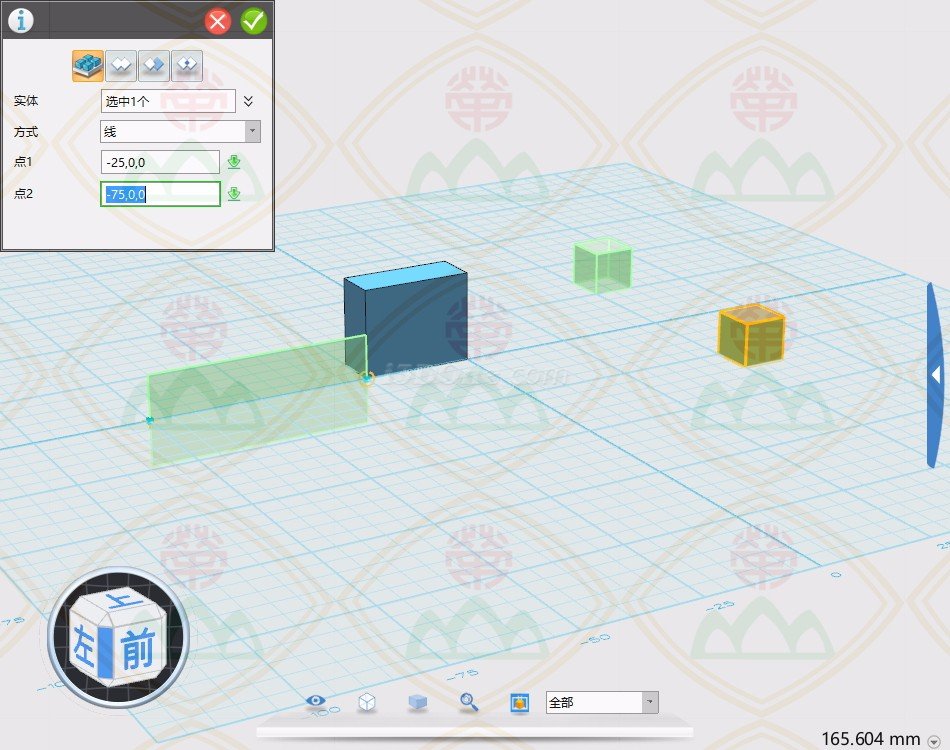Click the 前 face on the view cube

click(x=137, y=650)
